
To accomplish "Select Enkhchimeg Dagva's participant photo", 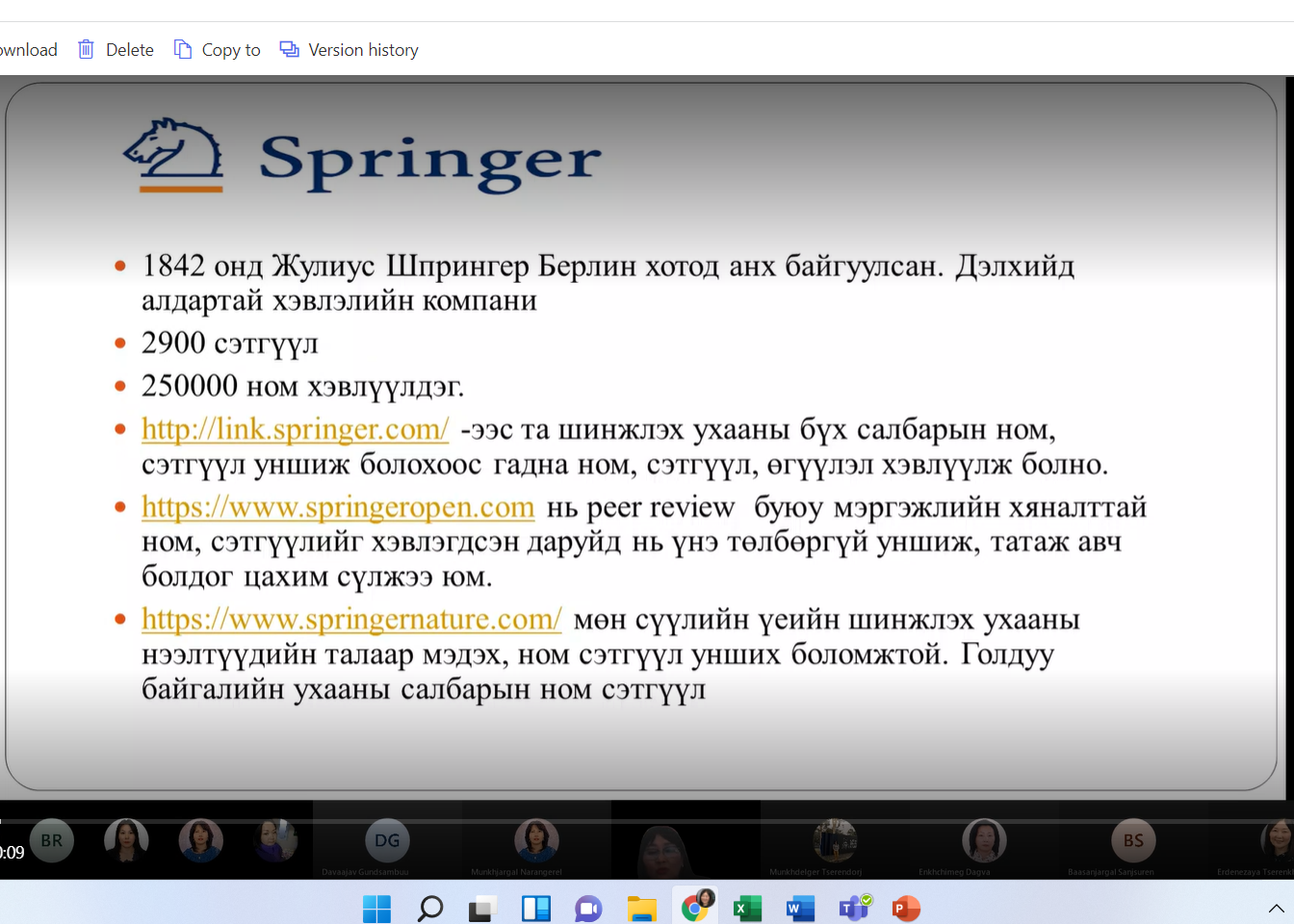I will pos(984,840).
